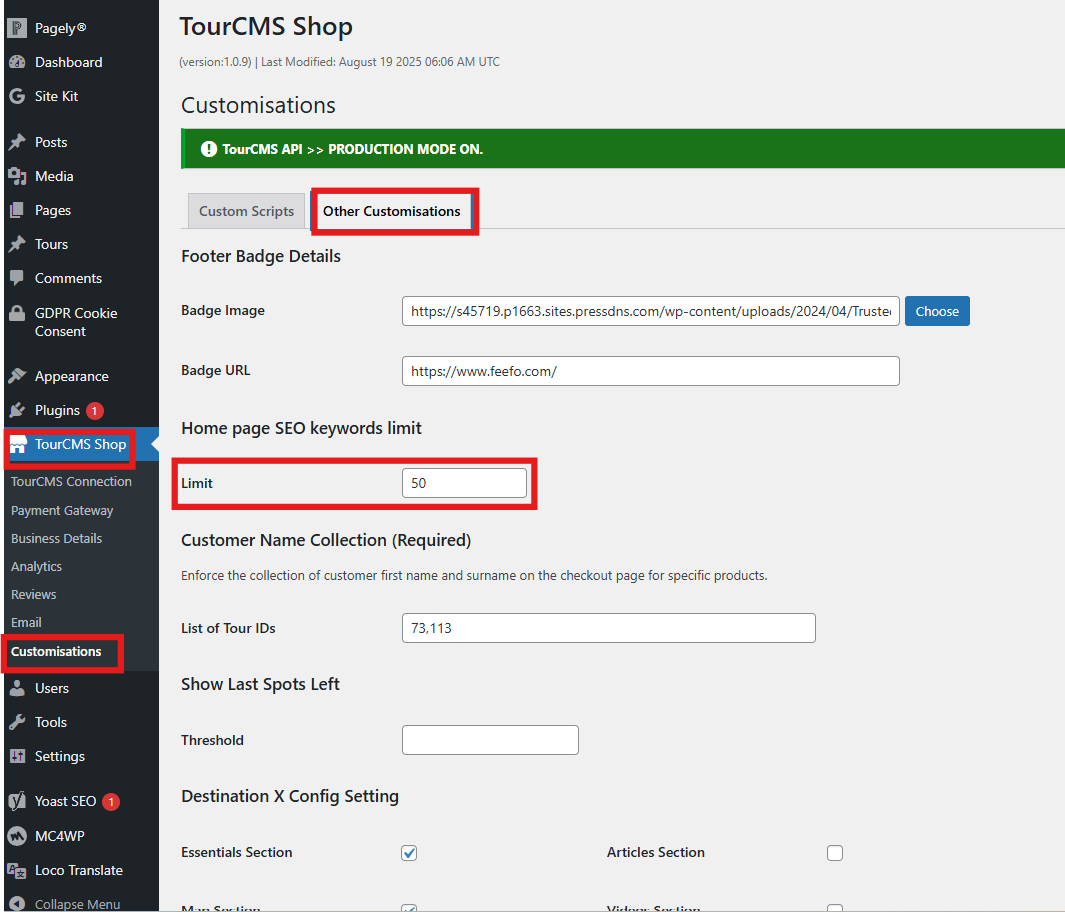
Task: Go to Dashboard in sidebar
Action: coord(69,62)
